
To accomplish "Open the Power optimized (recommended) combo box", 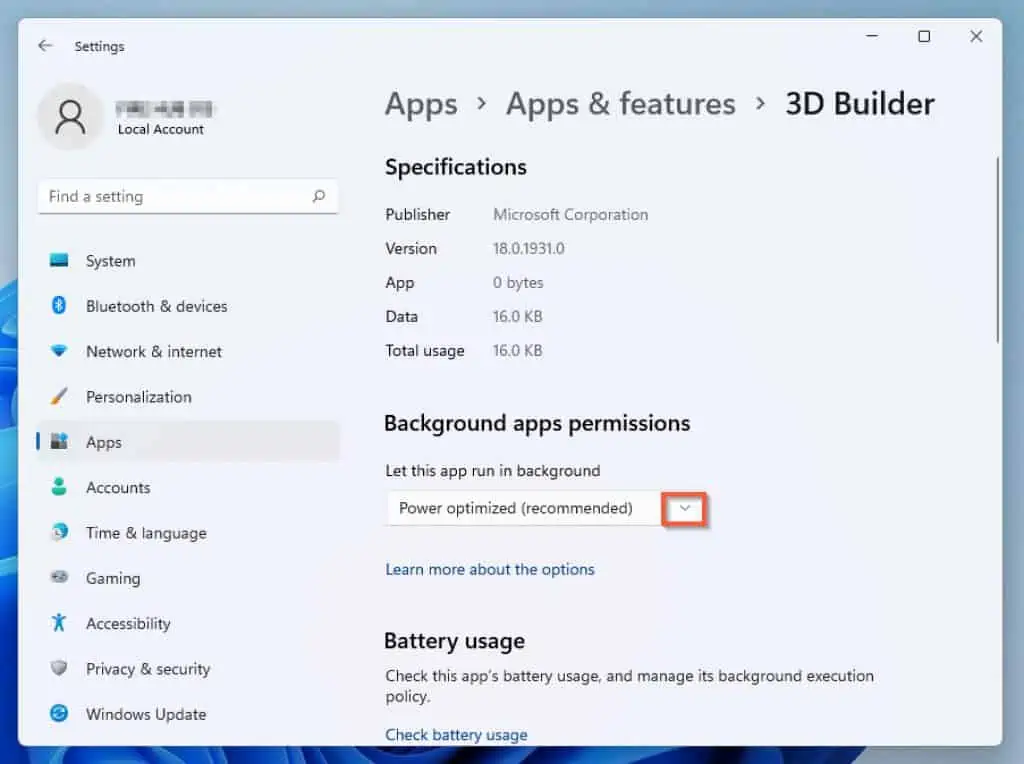I will point(522,508).
